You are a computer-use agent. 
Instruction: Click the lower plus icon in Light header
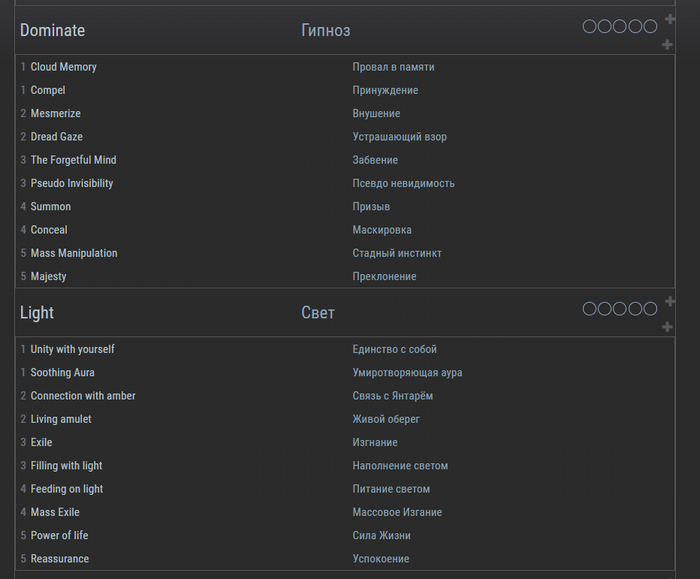pos(667,327)
